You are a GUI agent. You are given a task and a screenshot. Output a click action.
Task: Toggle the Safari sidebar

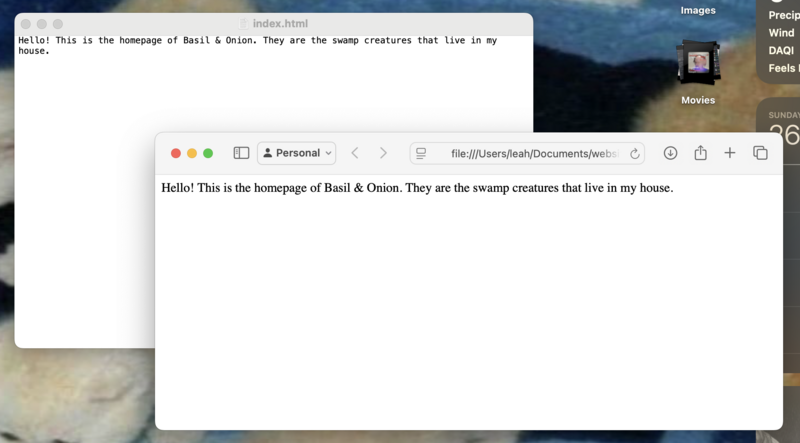point(241,153)
